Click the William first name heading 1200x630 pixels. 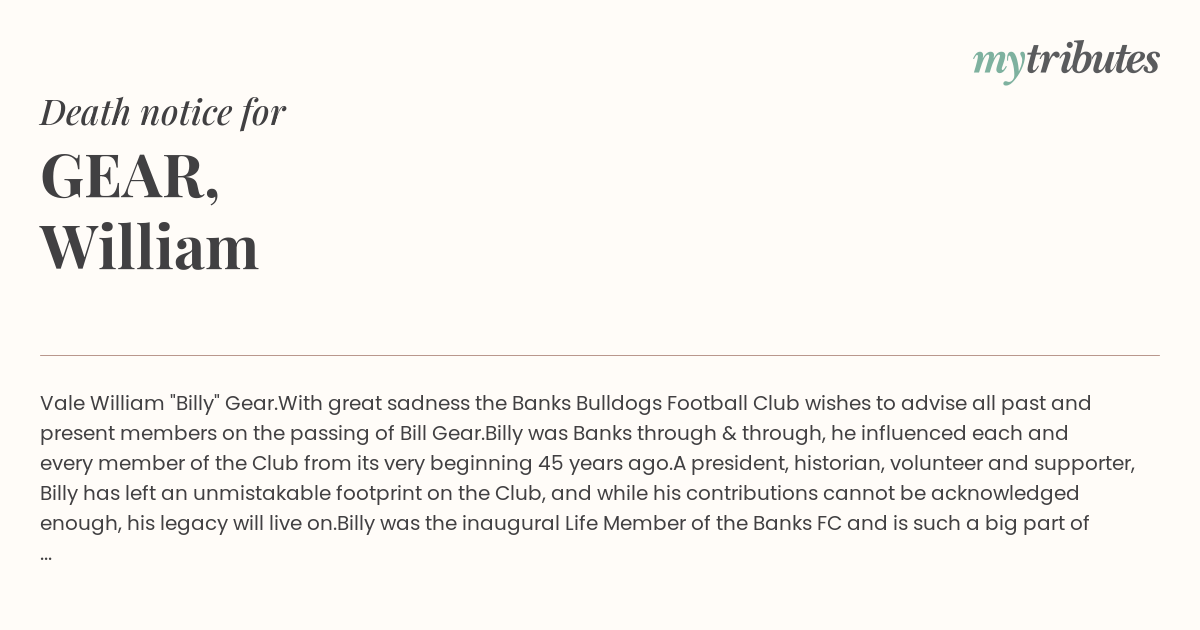(x=150, y=247)
